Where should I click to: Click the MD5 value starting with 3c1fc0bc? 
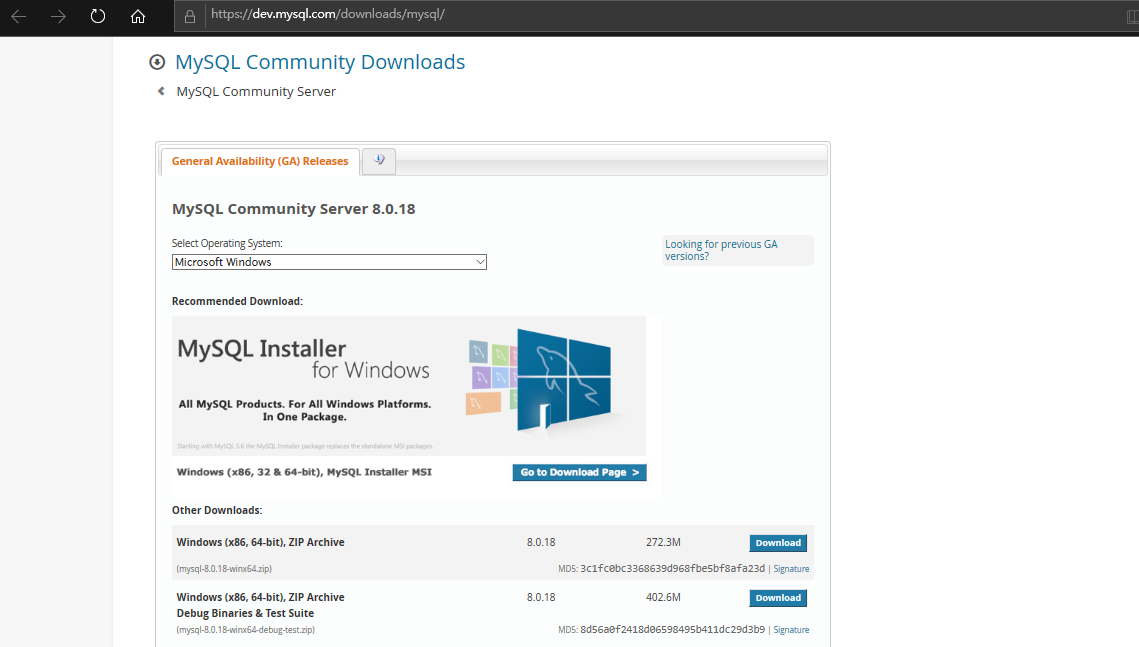click(672, 569)
